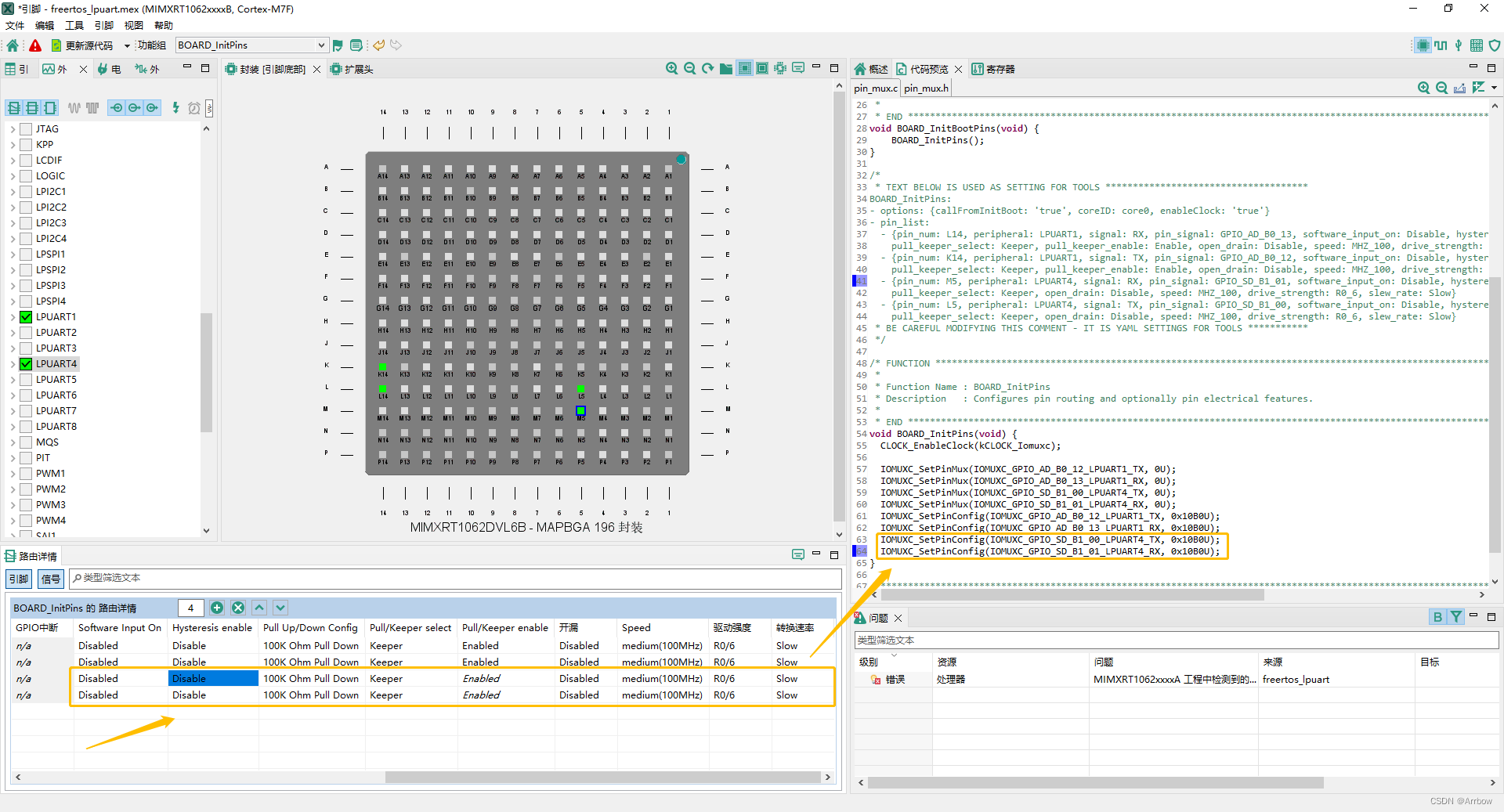Move the selected route row down
The width and height of the screenshot is (1504, 812).
point(280,608)
